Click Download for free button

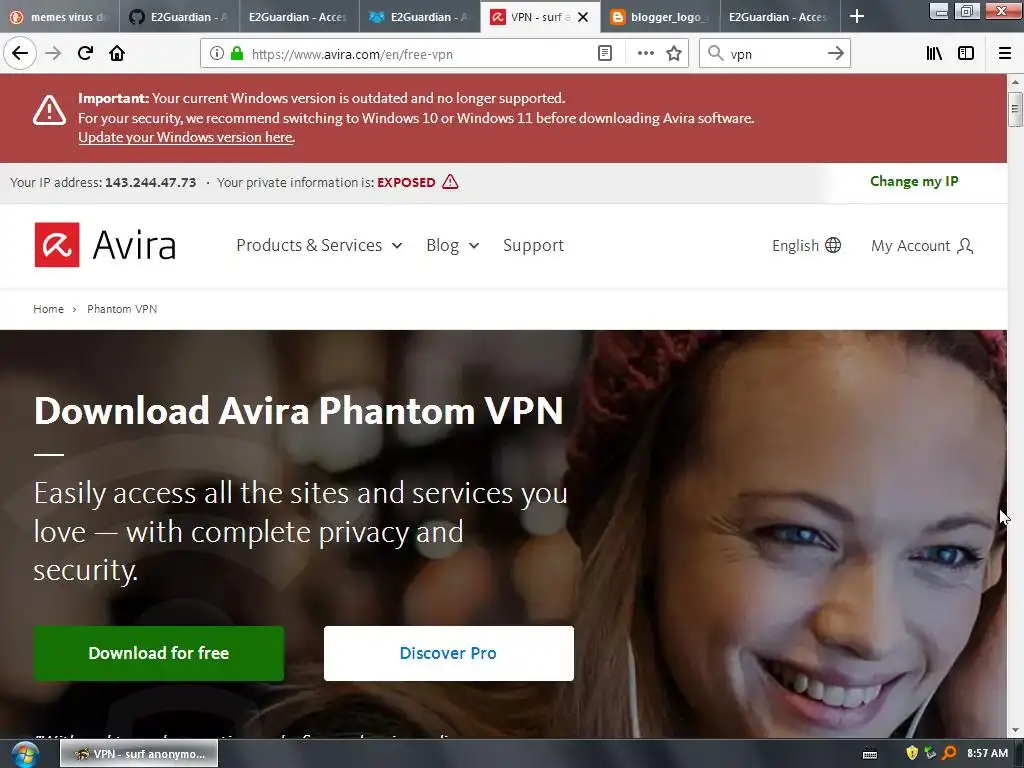[159, 653]
